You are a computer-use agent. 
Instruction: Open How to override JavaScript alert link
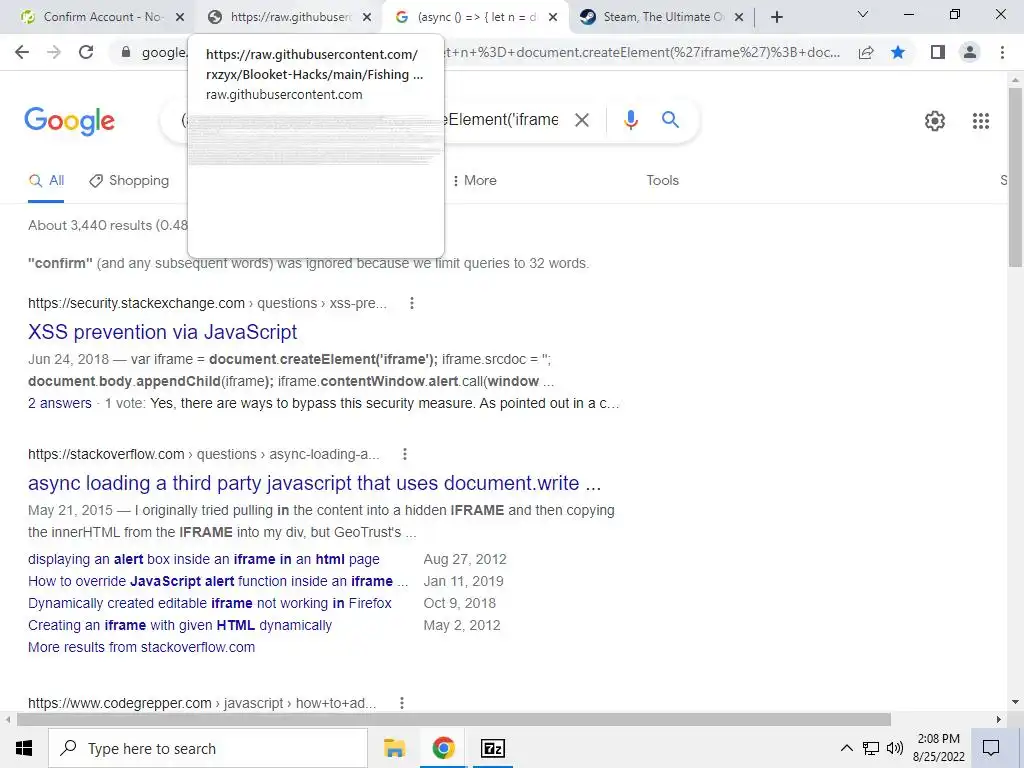point(217,581)
